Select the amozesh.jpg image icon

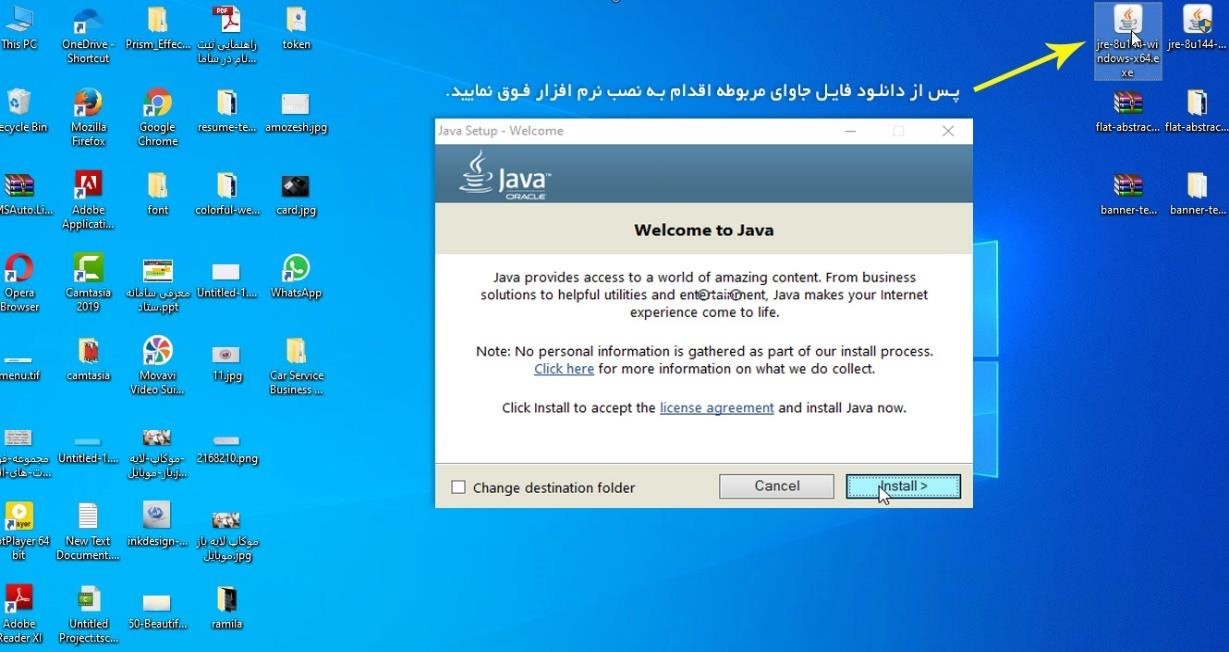pos(296,110)
